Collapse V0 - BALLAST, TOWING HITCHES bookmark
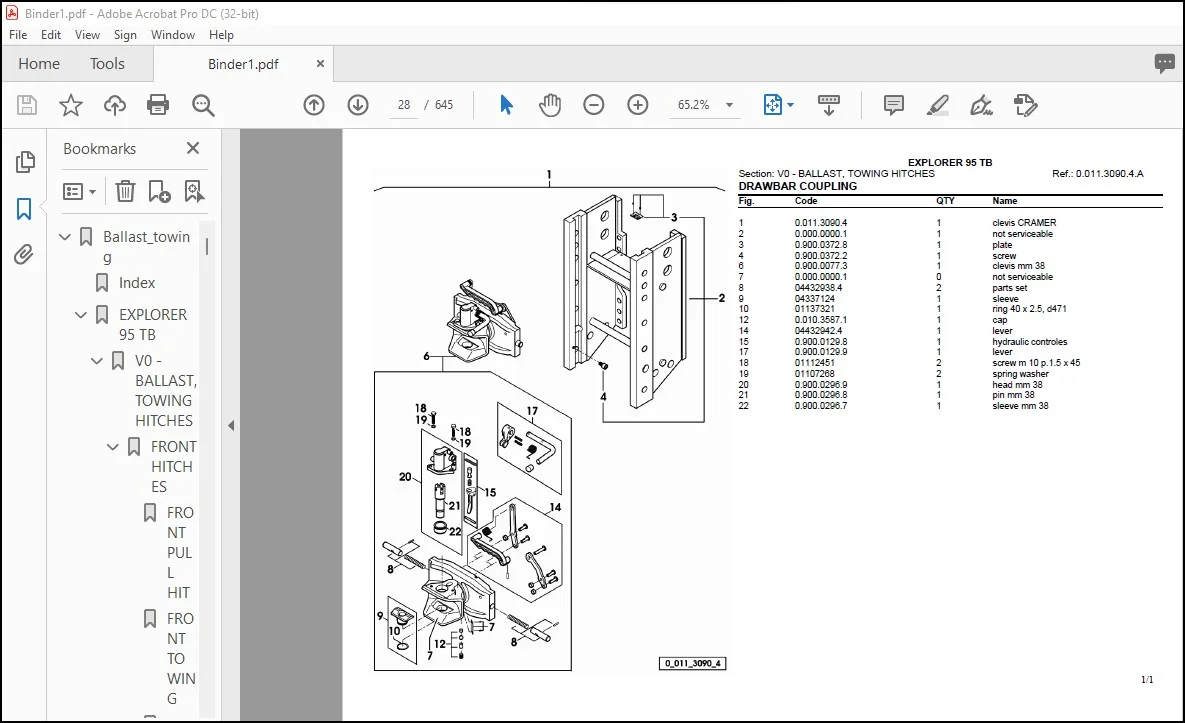 click(x=97, y=361)
